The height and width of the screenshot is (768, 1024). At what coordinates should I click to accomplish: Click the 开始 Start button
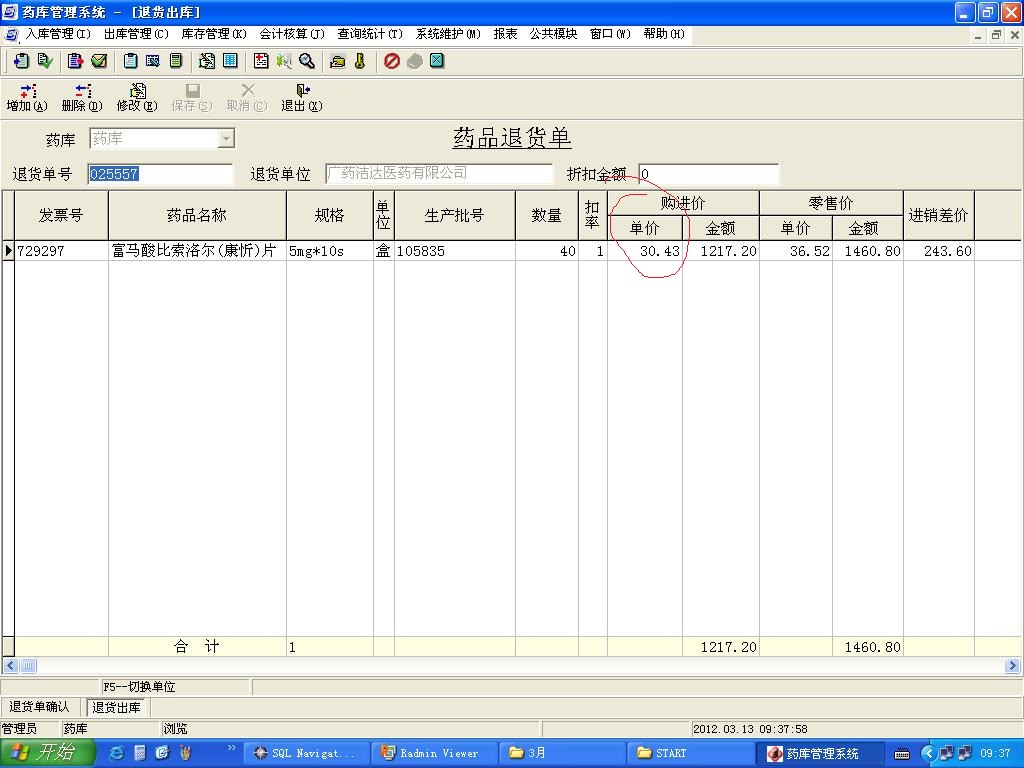[x=47, y=753]
